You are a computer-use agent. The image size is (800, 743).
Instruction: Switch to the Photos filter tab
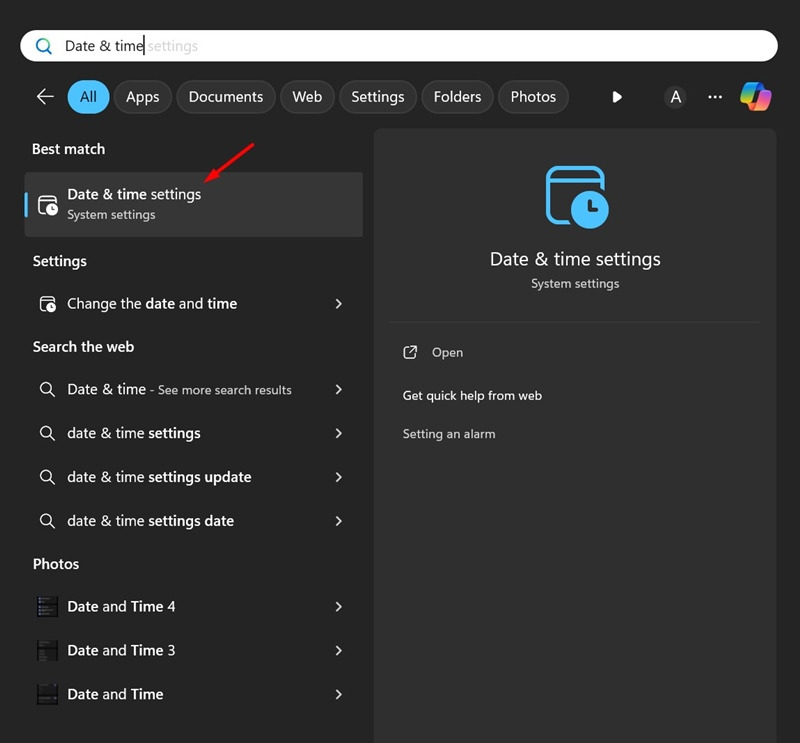533,96
